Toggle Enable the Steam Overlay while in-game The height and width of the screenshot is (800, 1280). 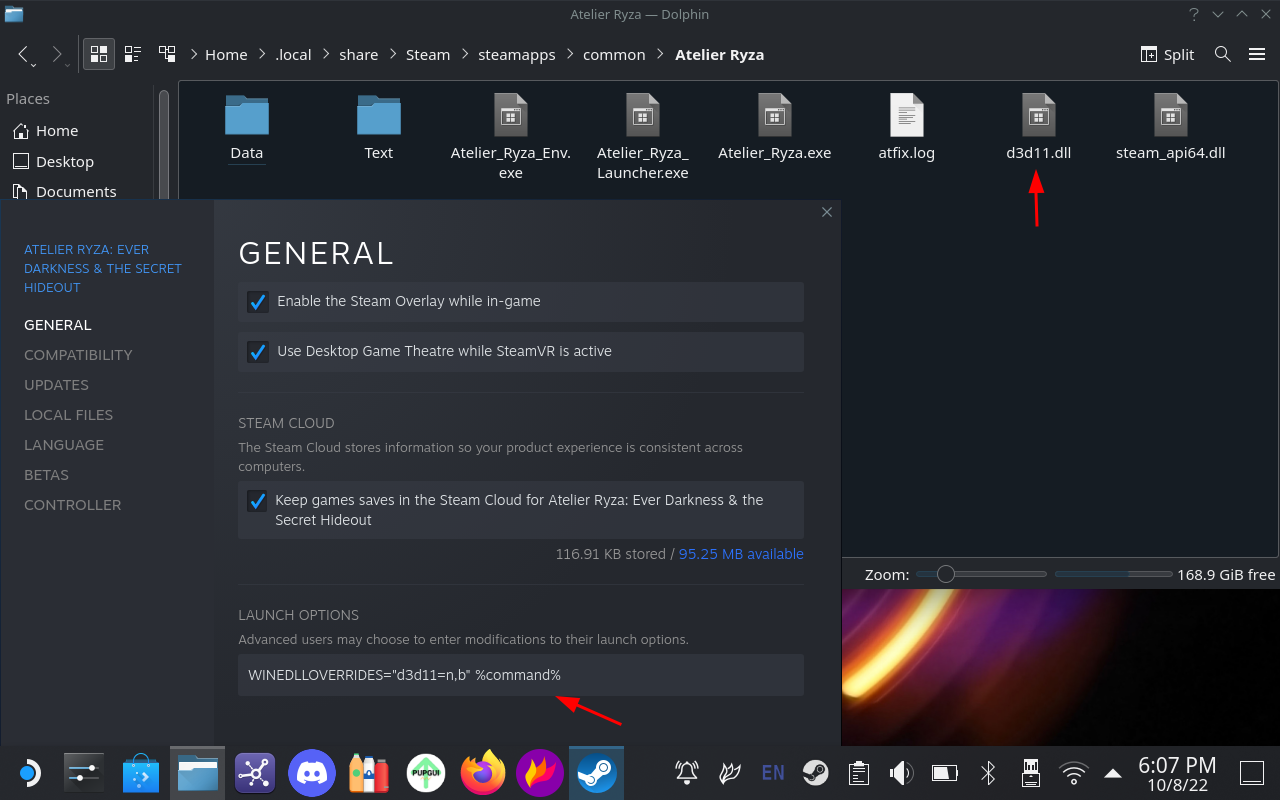click(x=258, y=301)
